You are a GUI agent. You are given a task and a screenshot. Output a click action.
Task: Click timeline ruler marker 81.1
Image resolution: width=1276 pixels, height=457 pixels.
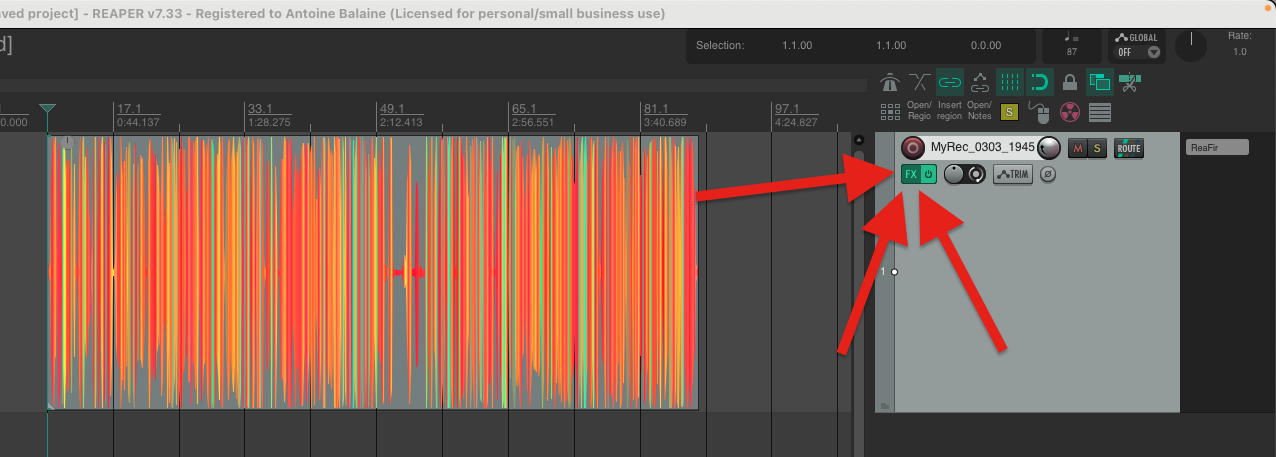tap(656, 108)
